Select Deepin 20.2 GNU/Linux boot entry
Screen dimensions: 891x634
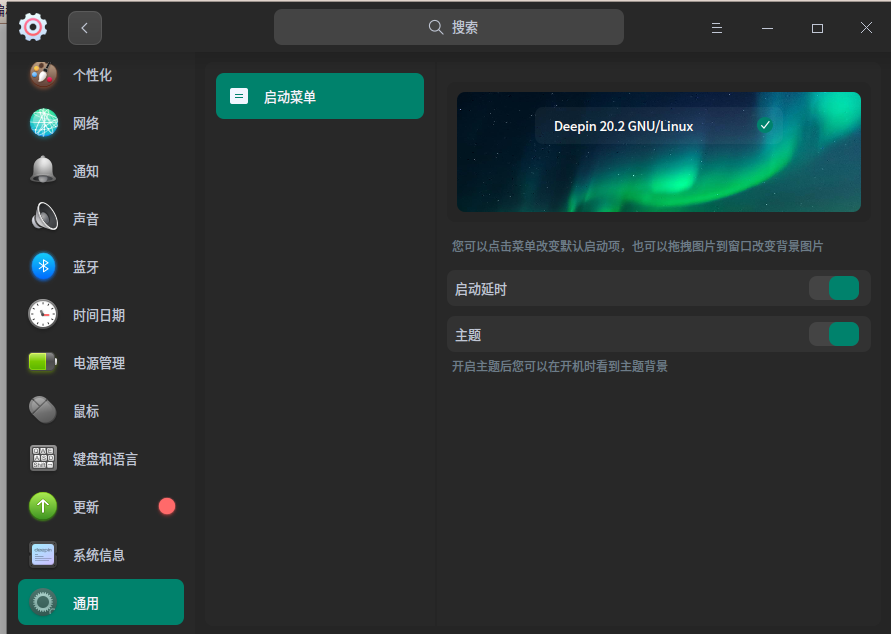[x=659, y=126]
